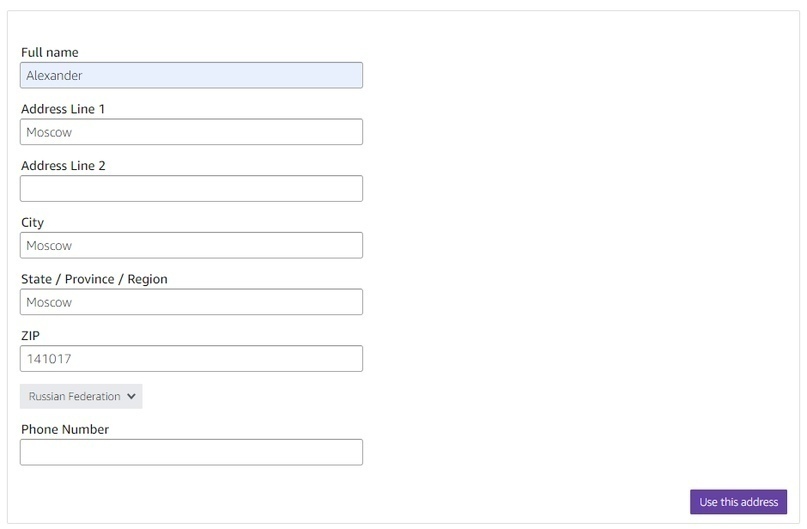Click the text "Alexander" in the name box
This screenshot has height=529, width=807.
point(54,76)
